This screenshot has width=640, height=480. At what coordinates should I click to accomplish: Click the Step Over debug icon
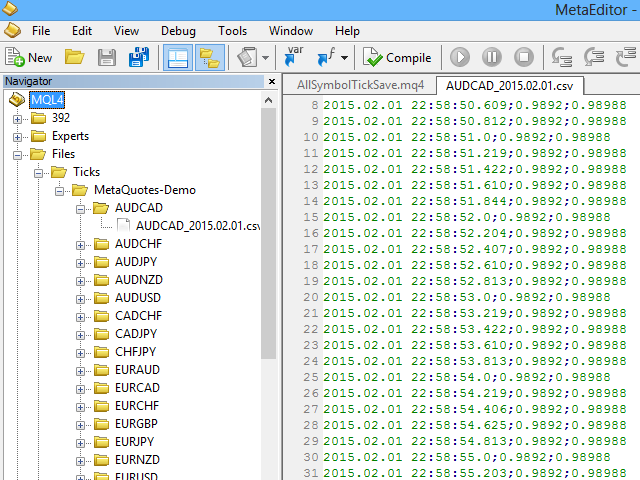594,57
